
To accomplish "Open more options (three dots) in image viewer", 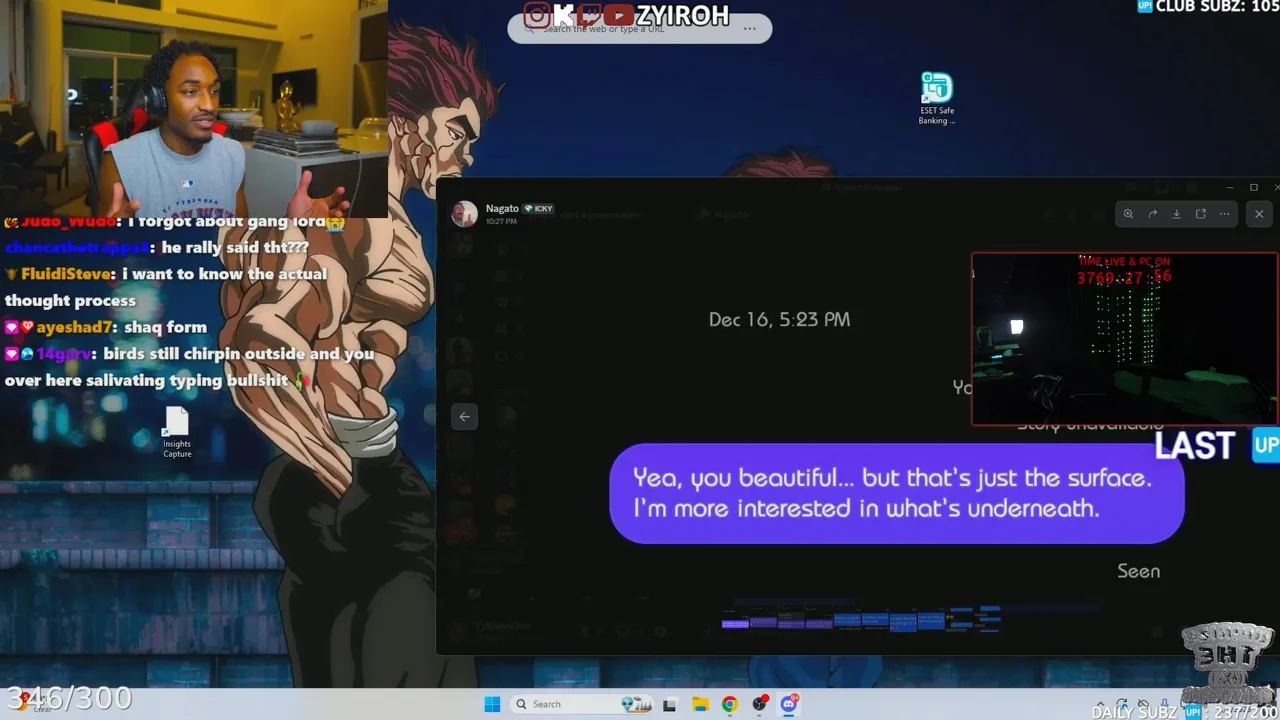I will 1224,214.
